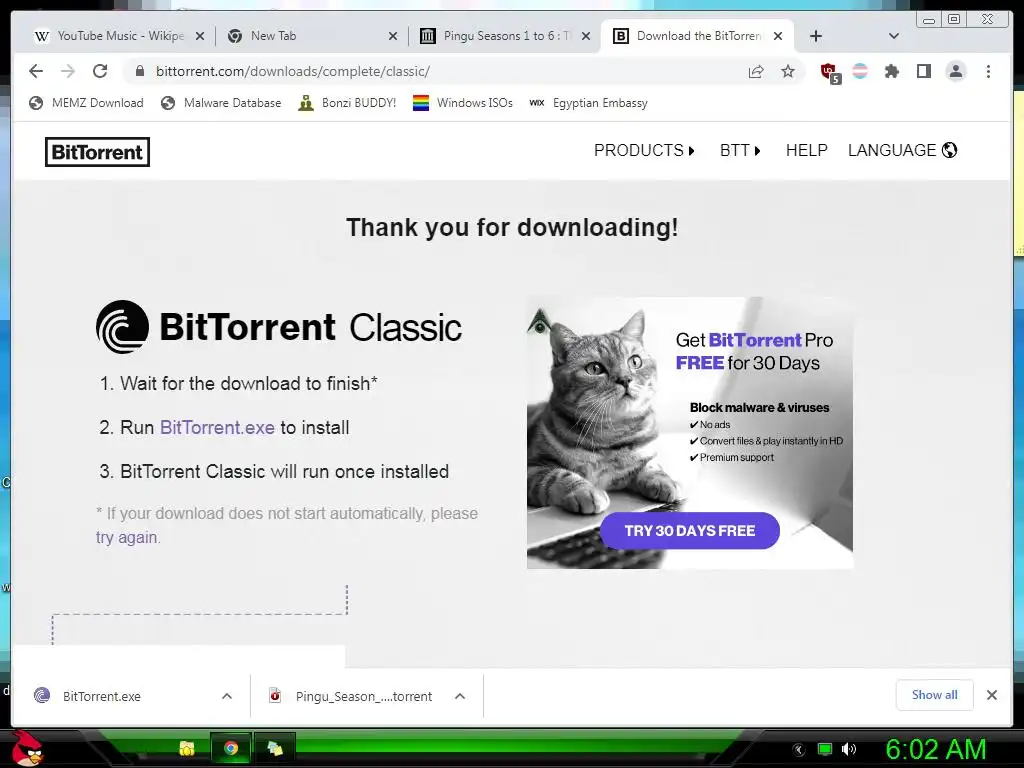Viewport: 1024px width, 768px height.
Task: Close the Download the BitTorrent tab
Action: point(778,37)
